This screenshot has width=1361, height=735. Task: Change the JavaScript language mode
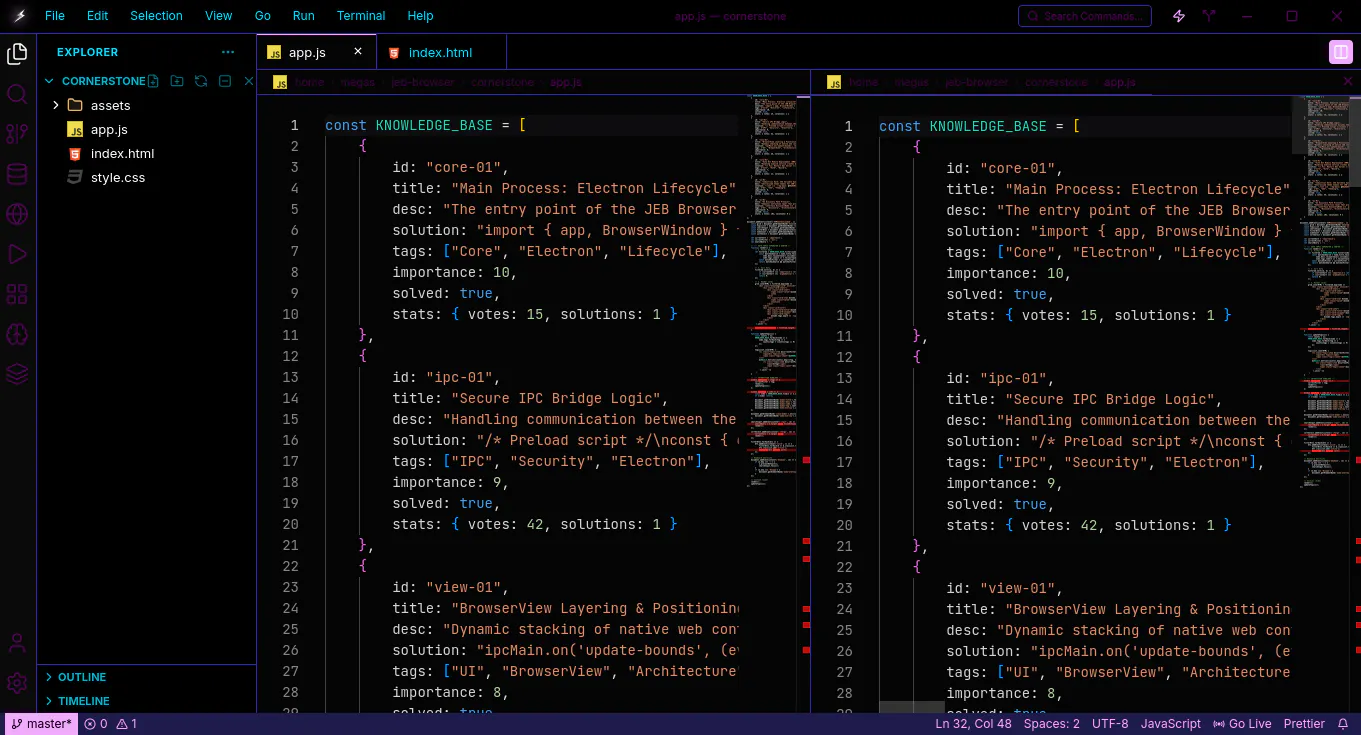pos(1171,724)
